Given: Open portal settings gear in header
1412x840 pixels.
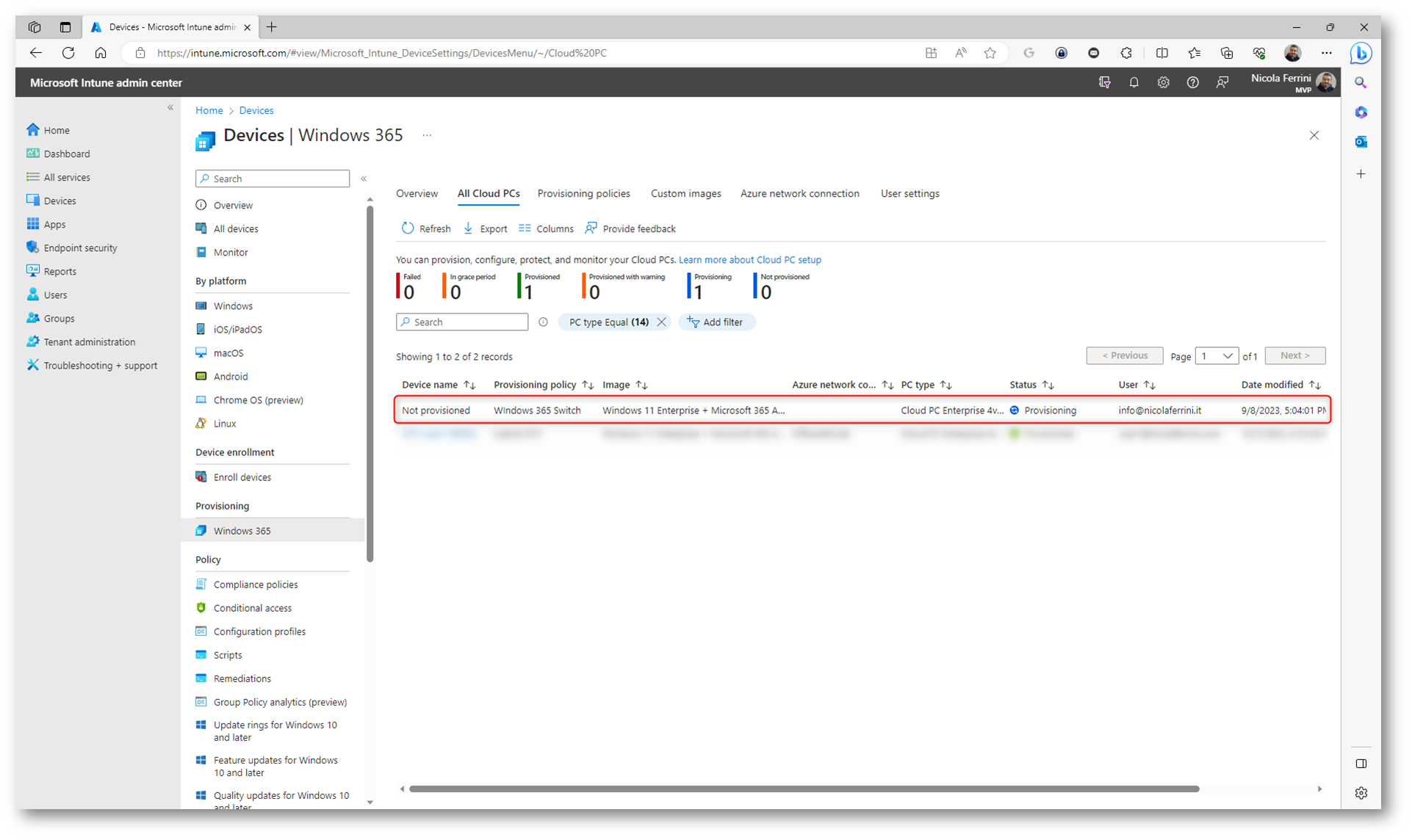Looking at the screenshot, I should click(x=1163, y=82).
